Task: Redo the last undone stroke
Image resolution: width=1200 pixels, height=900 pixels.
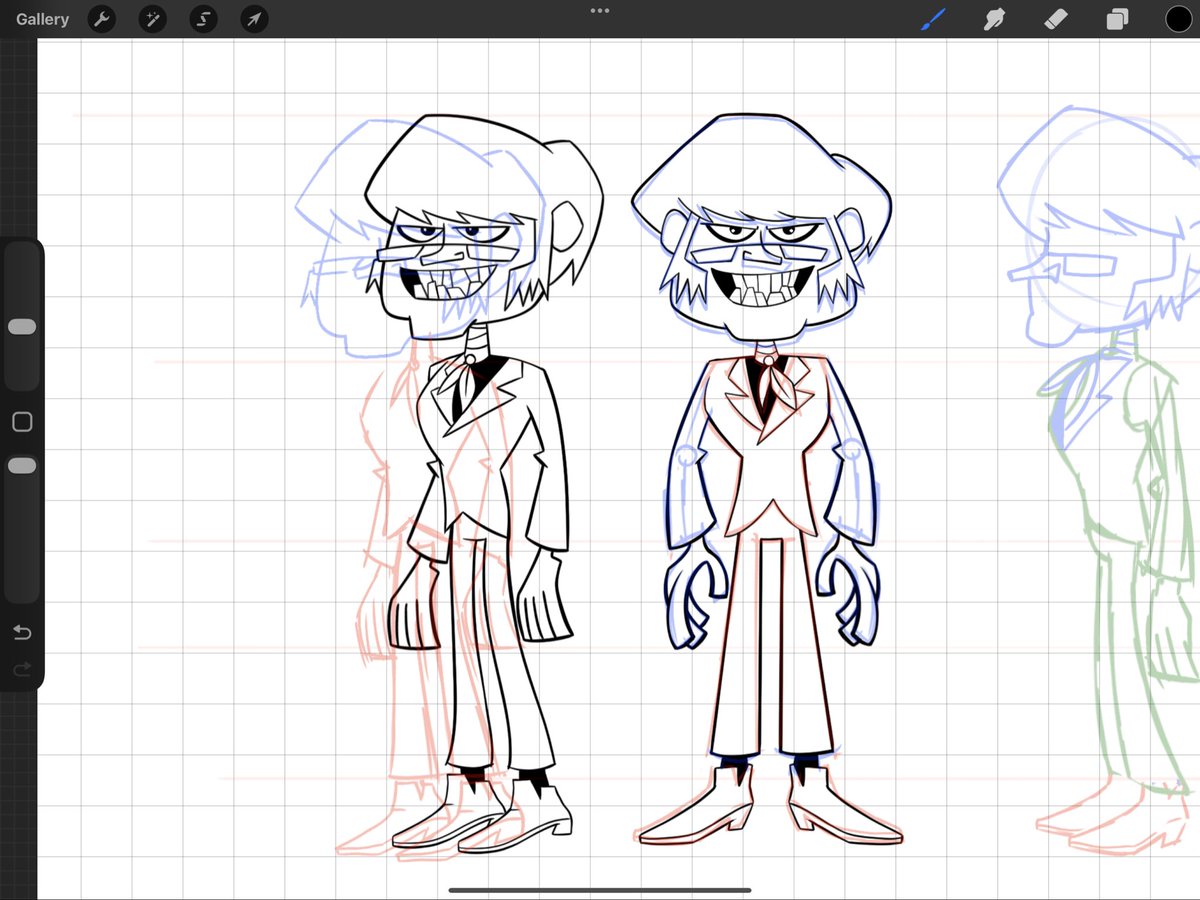Action: [x=22, y=669]
